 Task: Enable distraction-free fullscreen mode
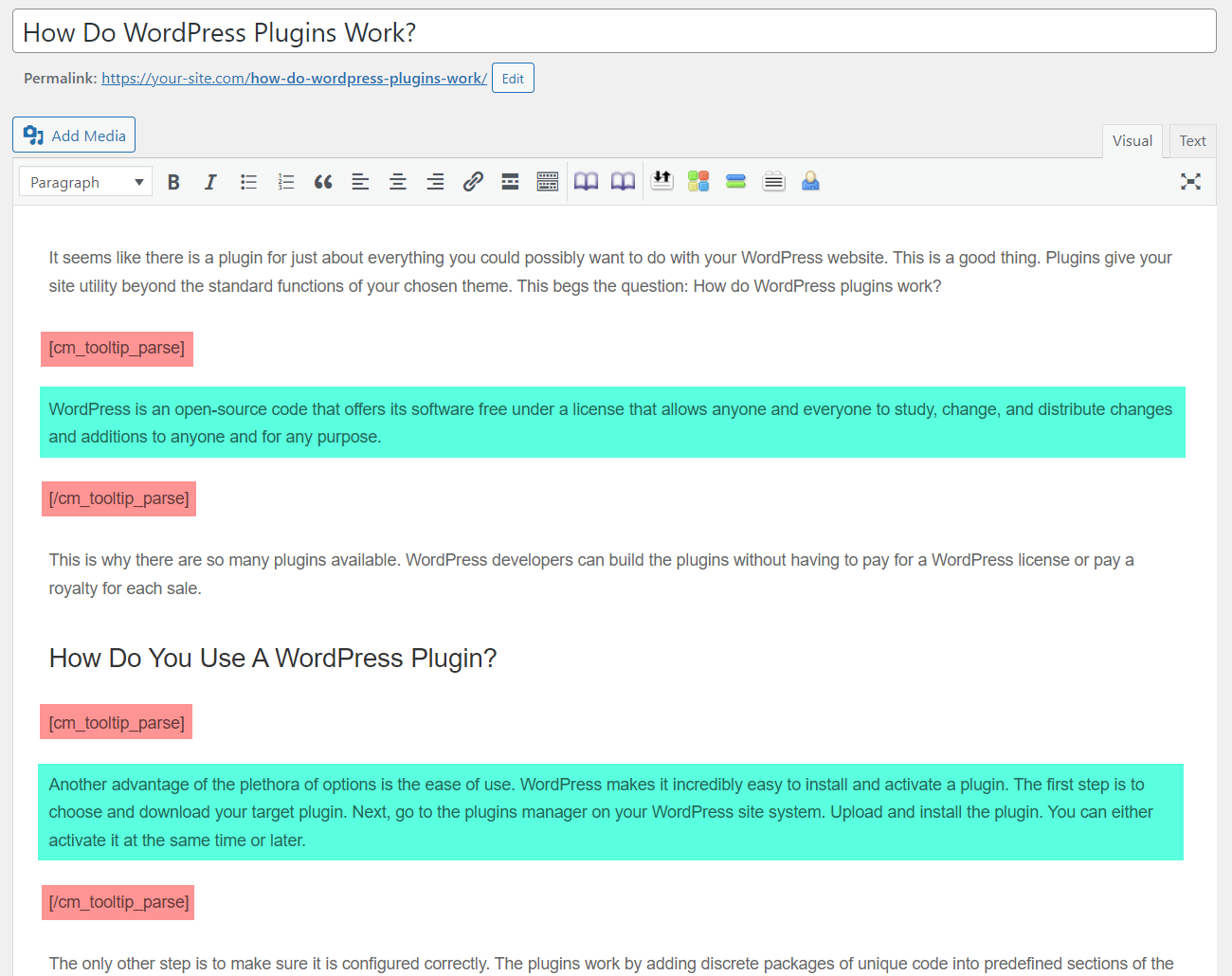1190,182
